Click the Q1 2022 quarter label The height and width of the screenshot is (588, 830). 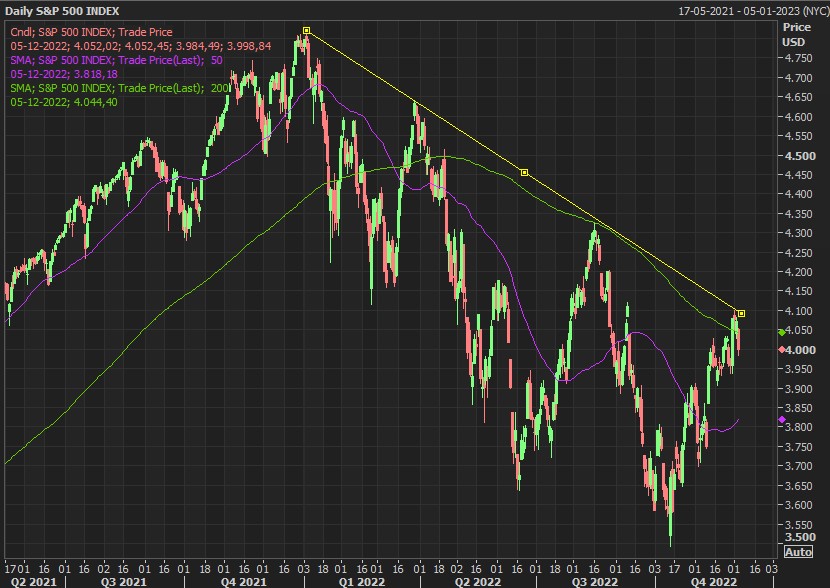pos(362,582)
